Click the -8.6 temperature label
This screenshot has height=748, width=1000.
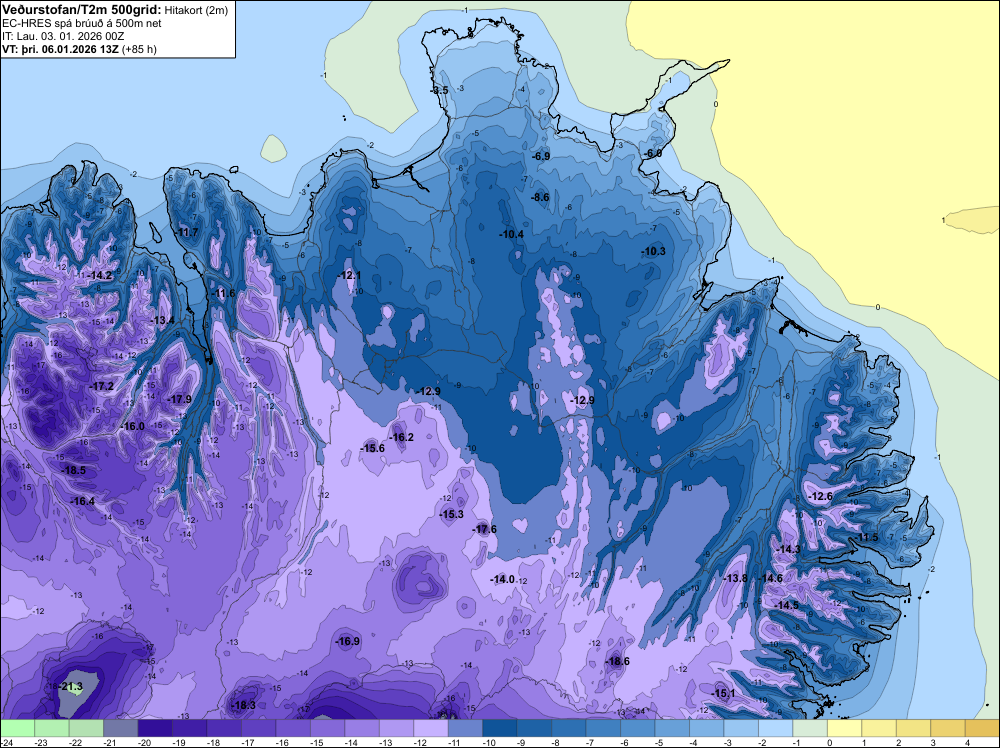click(540, 198)
